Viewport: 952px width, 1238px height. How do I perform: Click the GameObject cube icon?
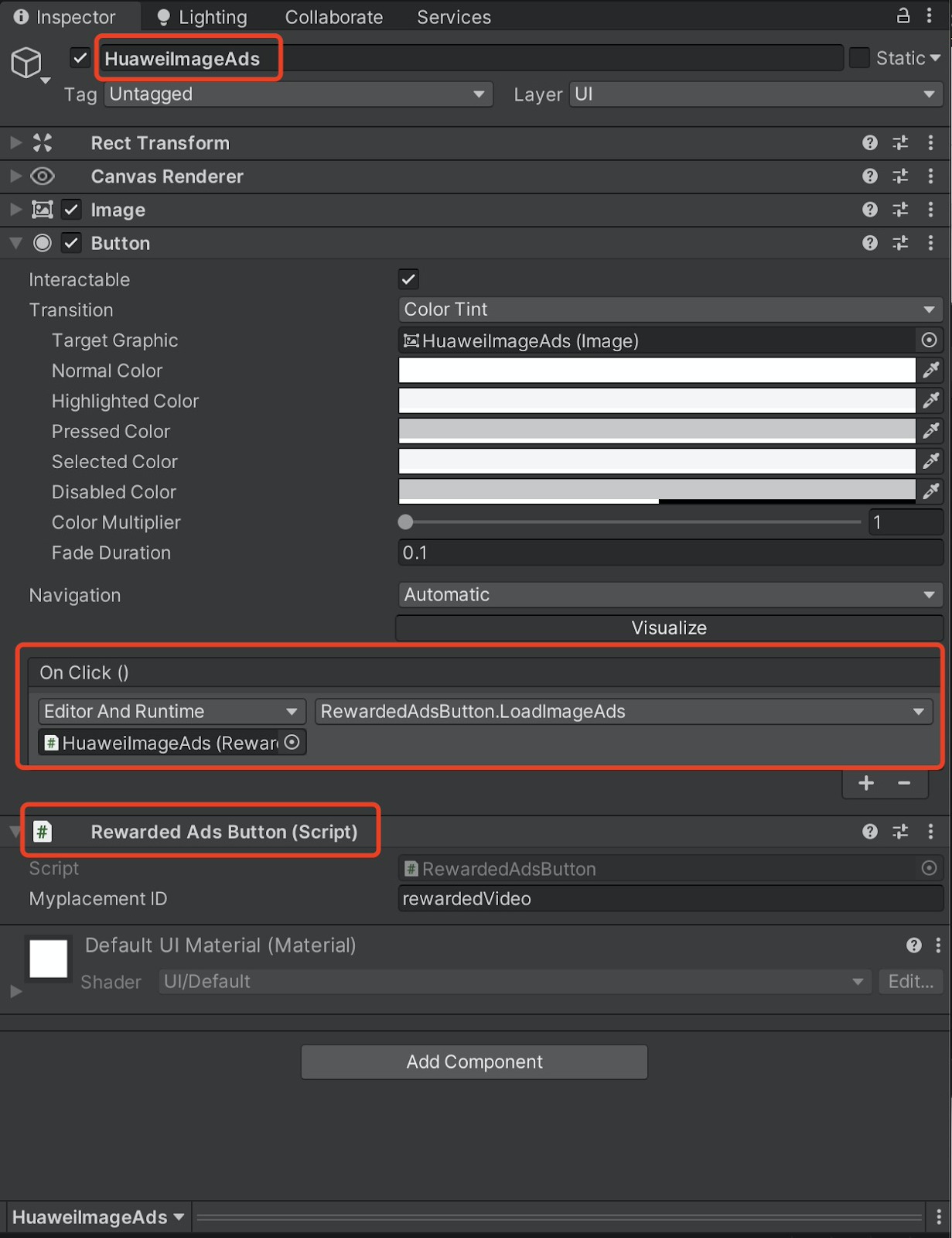coord(26,62)
